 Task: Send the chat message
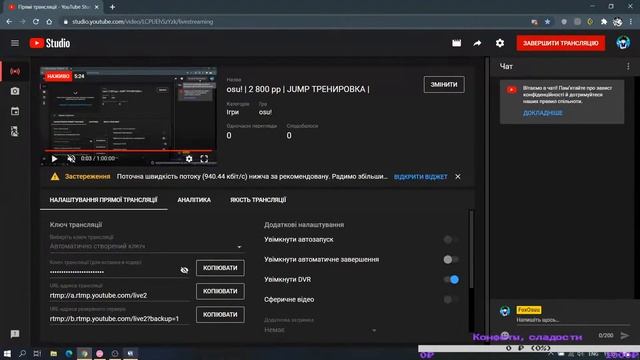[x=624, y=336]
